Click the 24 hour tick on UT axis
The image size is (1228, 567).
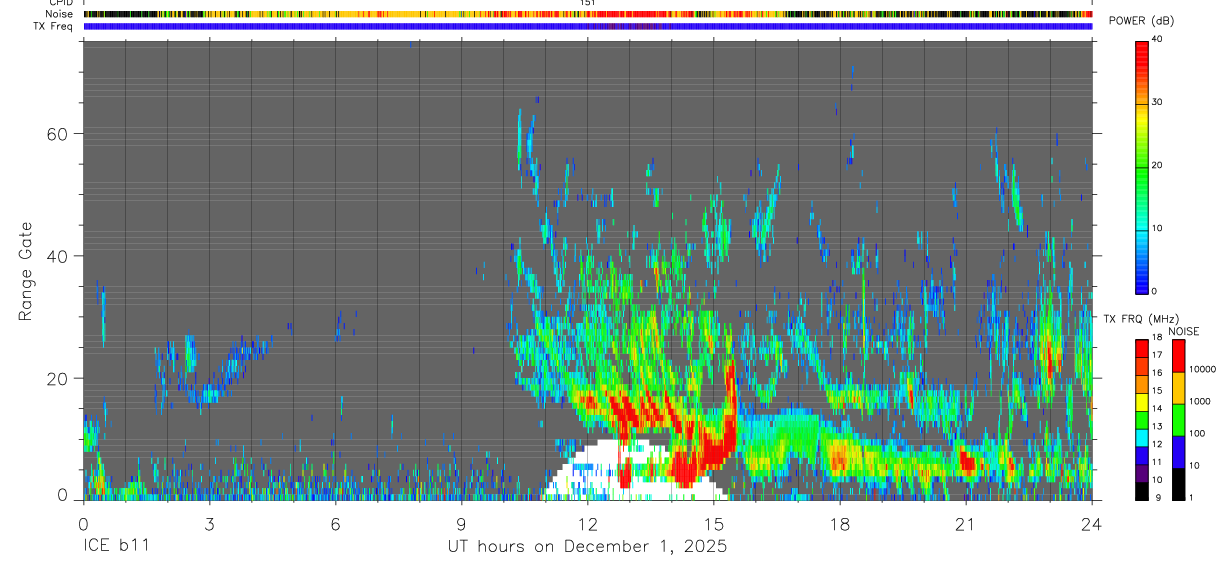click(x=1091, y=523)
